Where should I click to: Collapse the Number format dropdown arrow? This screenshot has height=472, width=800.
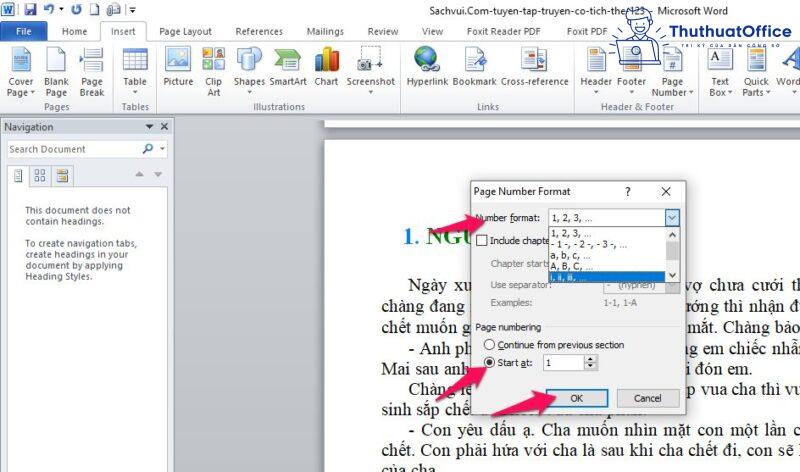pyautogui.click(x=672, y=218)
